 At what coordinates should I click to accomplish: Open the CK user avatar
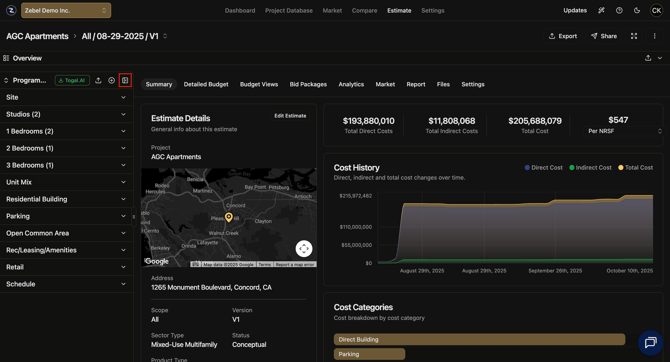[x=656, y=10]
